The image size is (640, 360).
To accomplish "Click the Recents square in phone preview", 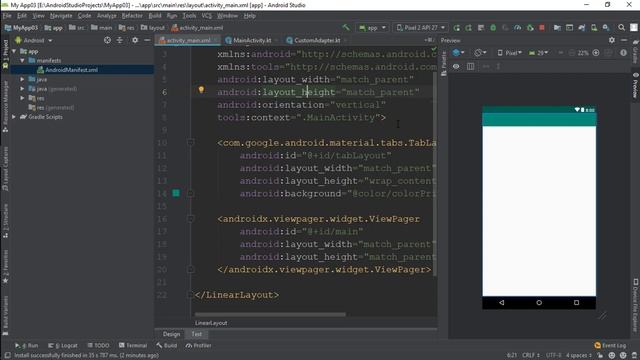I will click(576, 302).
